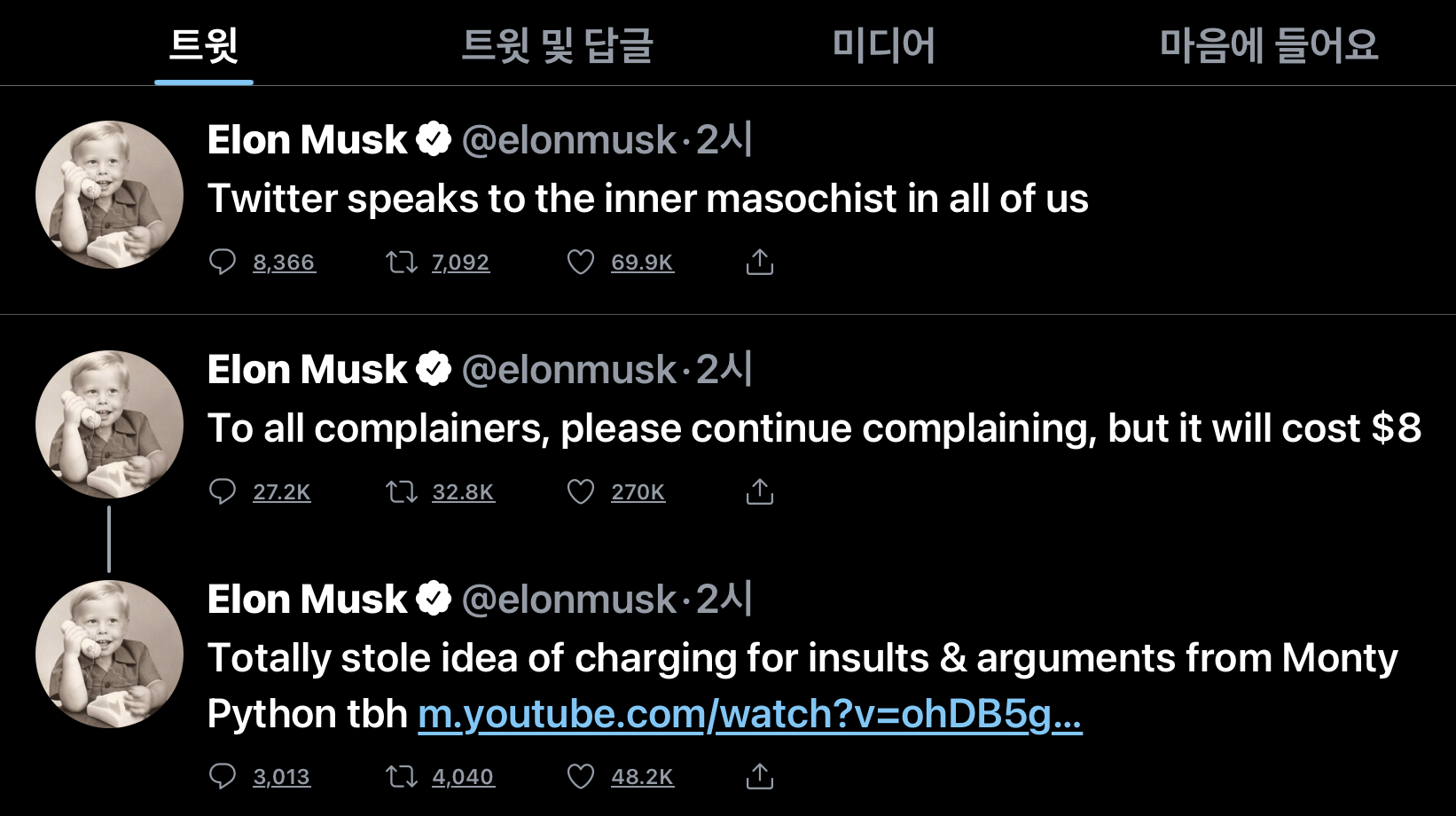Open @elonmusk handle in first tweet
This screenshot has height=816, width=1456.
(568, 140)
